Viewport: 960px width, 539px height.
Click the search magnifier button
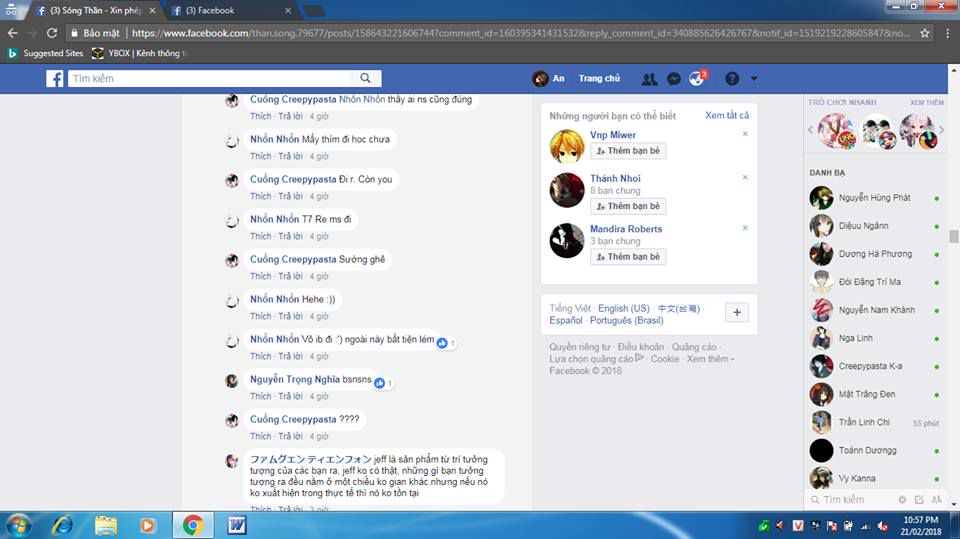[x=366, y=79]
